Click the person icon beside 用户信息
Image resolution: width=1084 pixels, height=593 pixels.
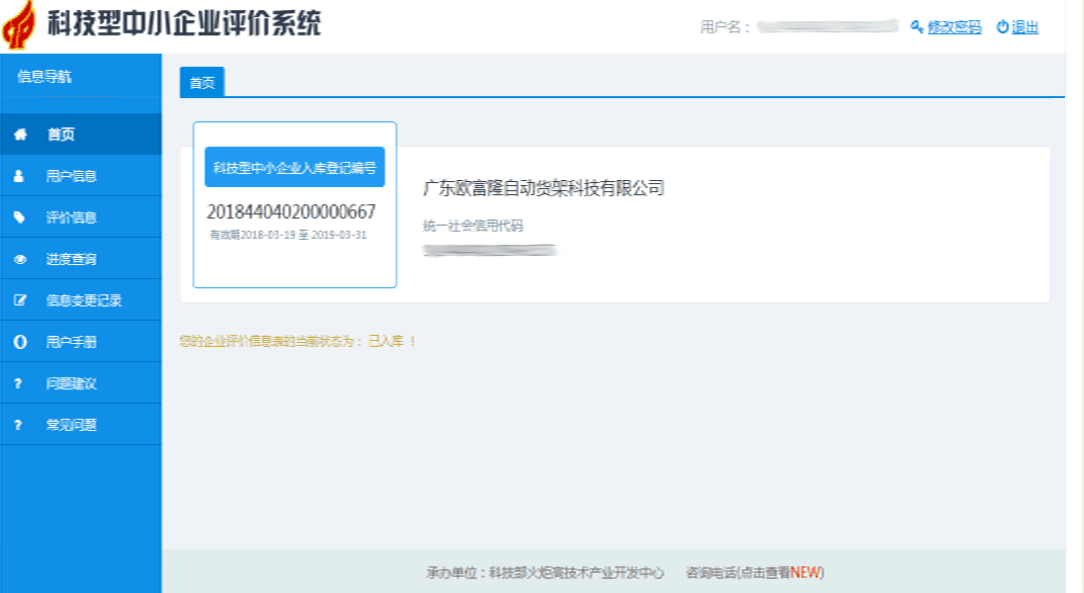pos(19,176)
